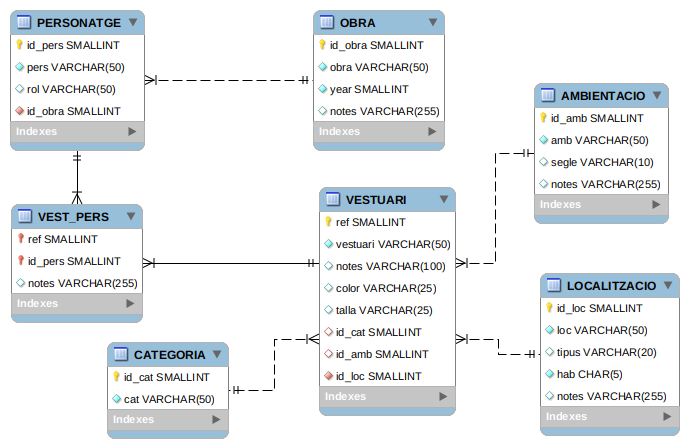
Task: Click the key icon of id_cat in CATEGORIA
Action: tap(116, 377)
